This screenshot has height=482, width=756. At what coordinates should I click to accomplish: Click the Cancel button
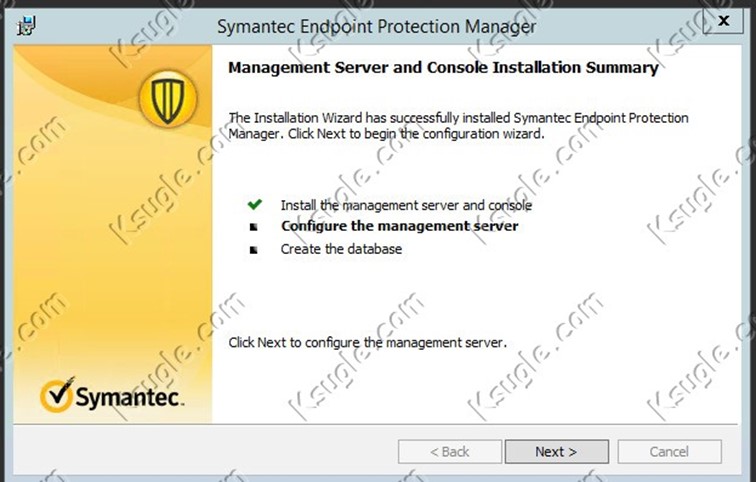(x=669, y=452)
